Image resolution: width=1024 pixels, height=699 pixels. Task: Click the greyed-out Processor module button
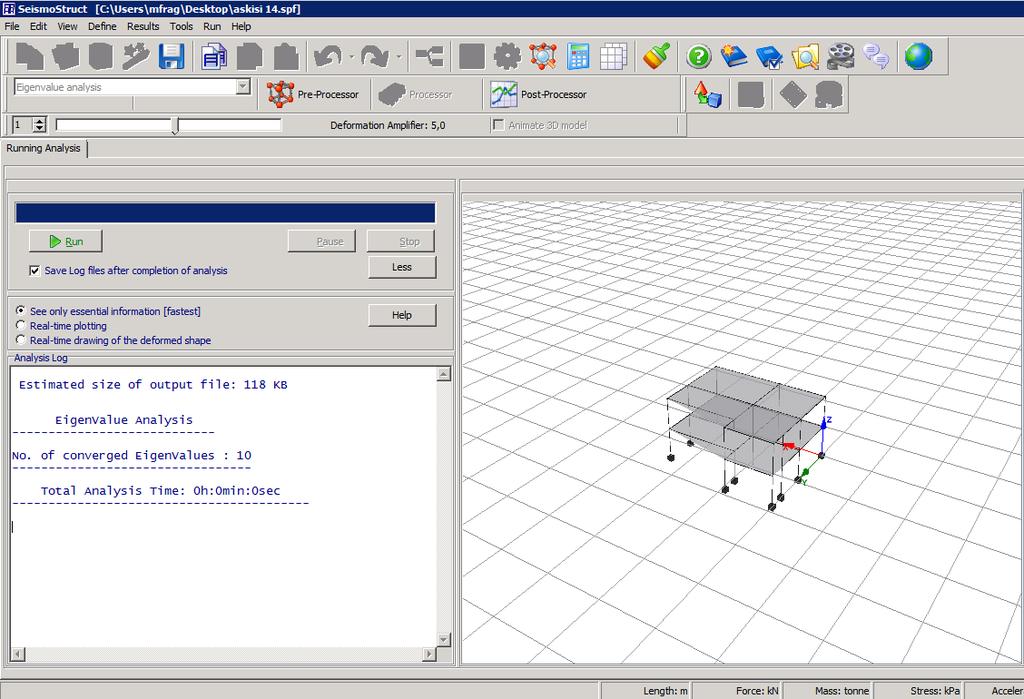(x=415, y=95)
